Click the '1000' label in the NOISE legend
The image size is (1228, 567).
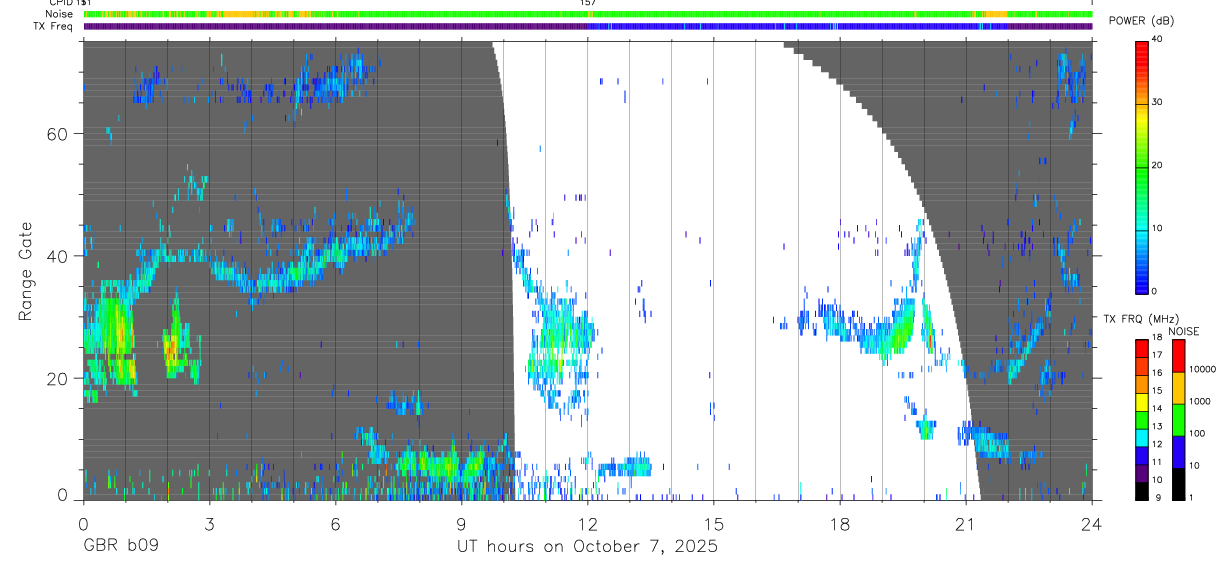coord(1200,403)
